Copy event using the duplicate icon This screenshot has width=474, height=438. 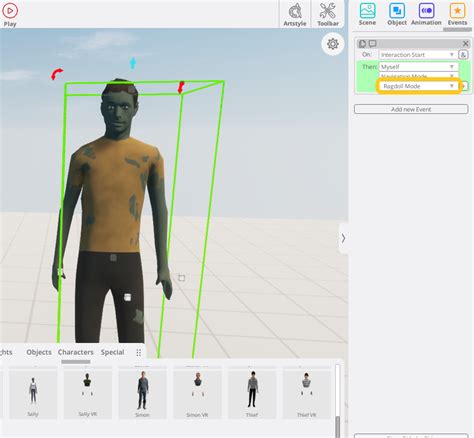[x=362, y=44]
